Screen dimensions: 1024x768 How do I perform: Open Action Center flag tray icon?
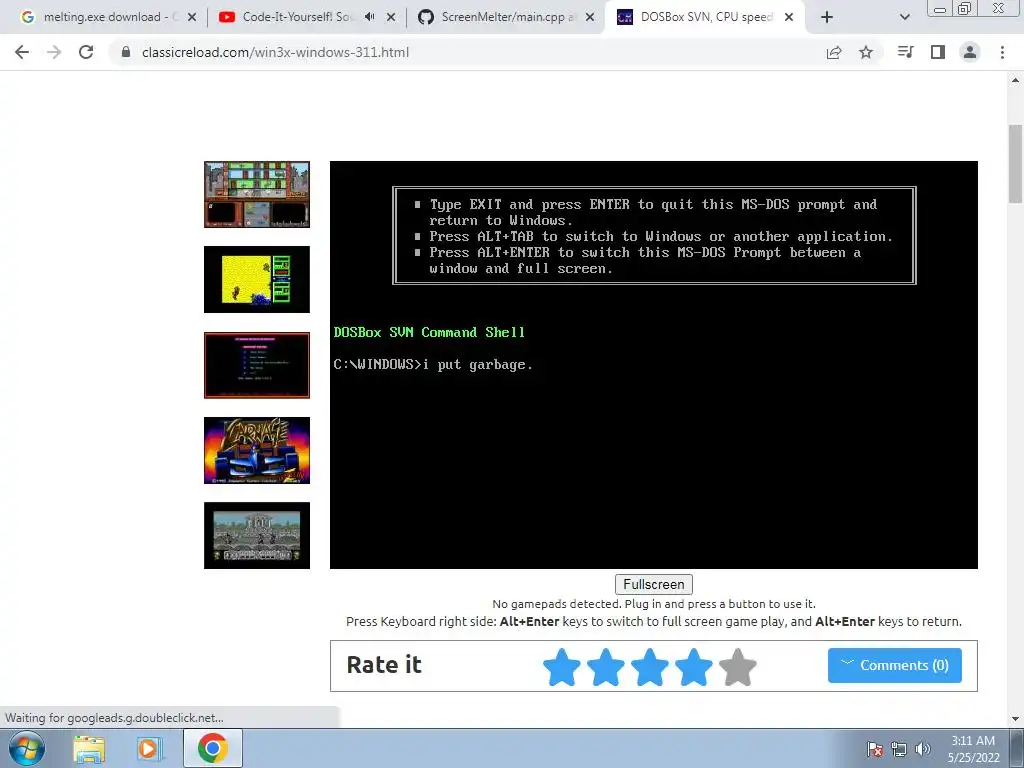tap(875, 749)
